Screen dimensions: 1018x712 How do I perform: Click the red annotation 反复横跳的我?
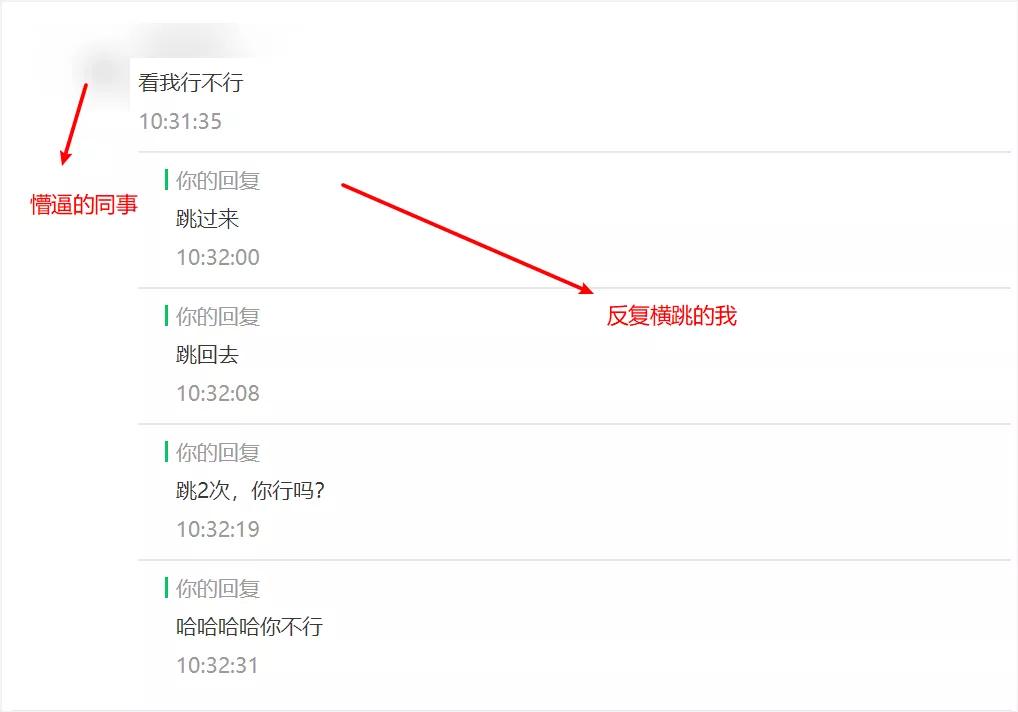(672, 316)
